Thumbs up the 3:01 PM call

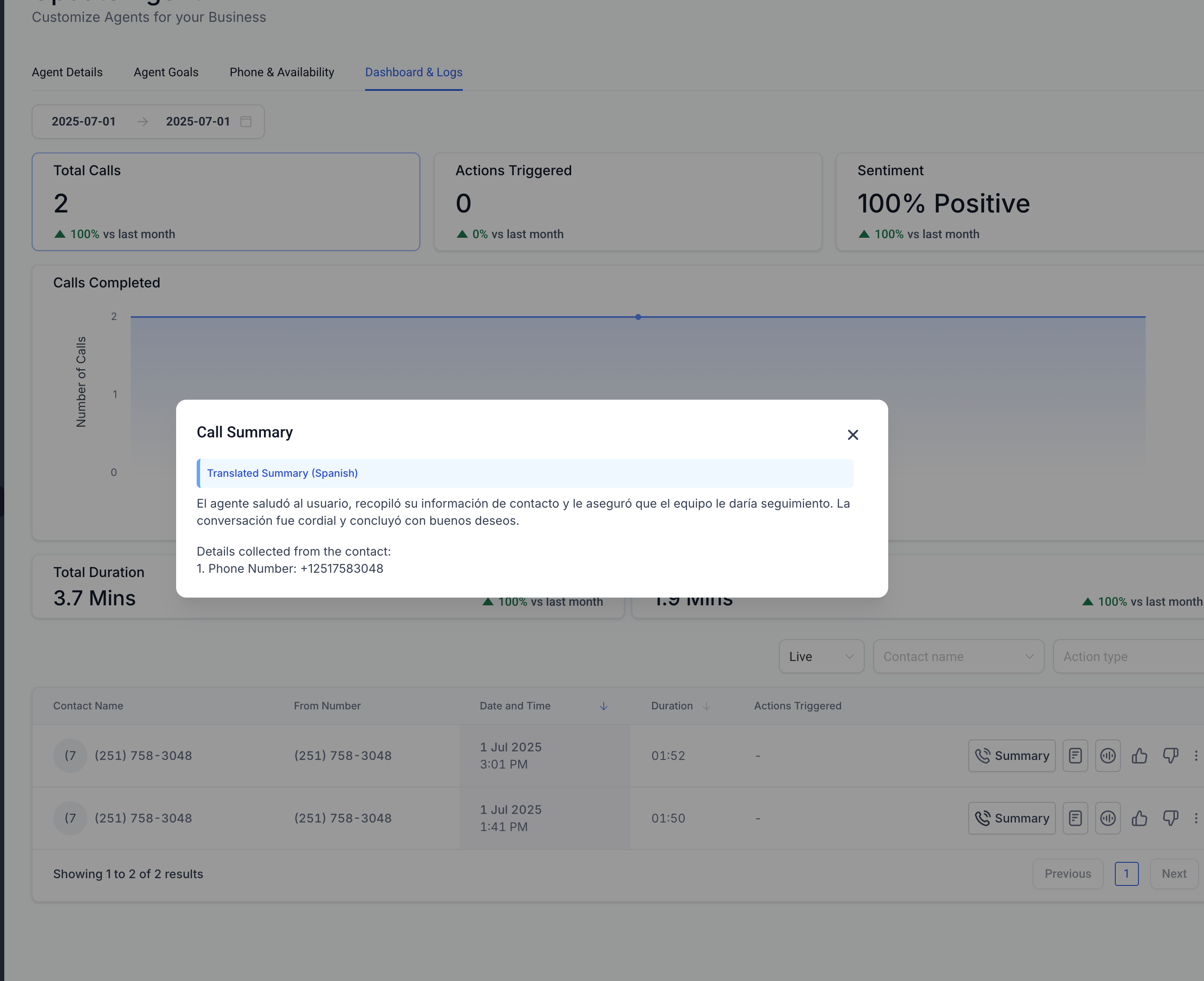coord(1139,756)
